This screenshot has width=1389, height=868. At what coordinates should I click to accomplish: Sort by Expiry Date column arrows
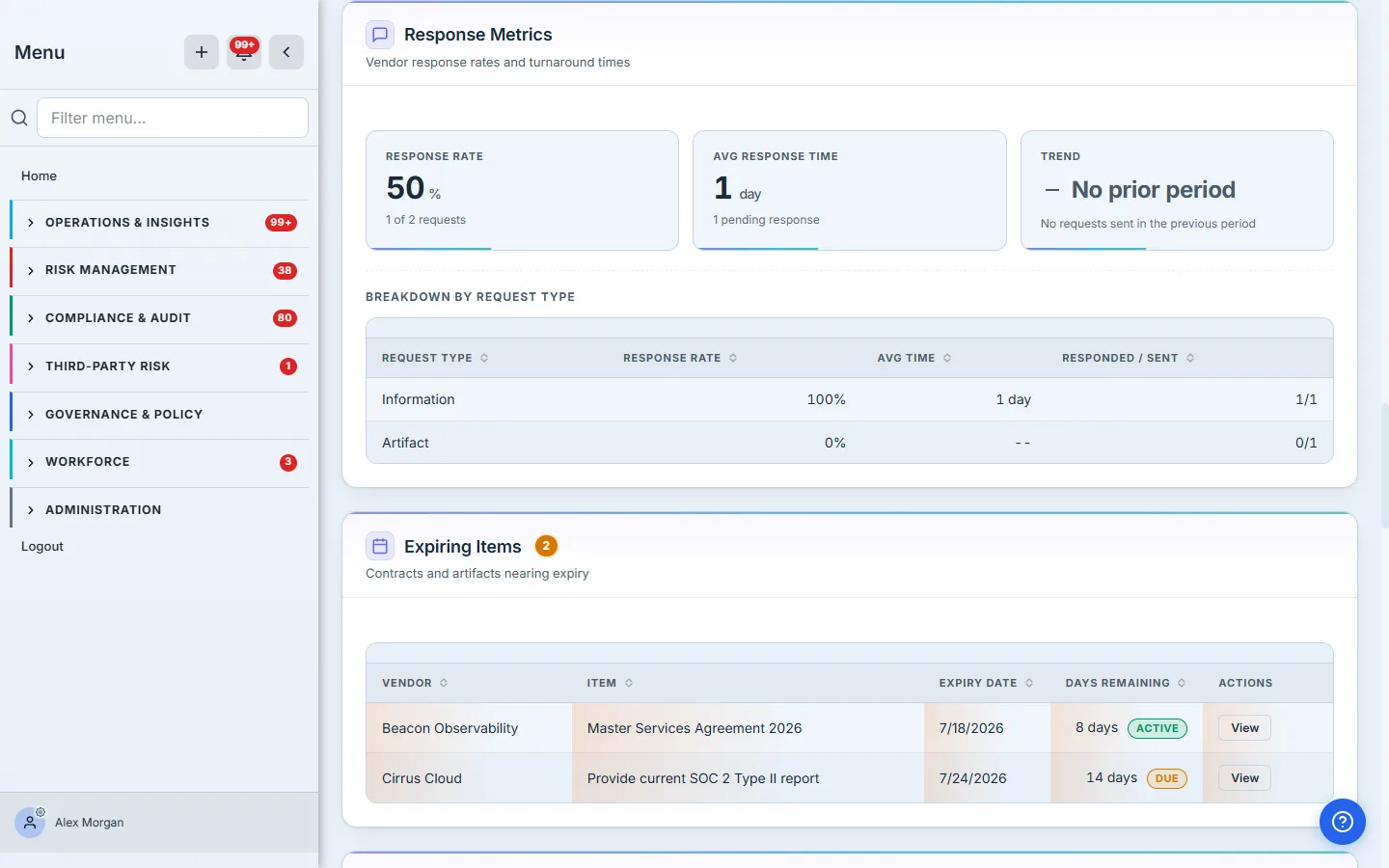point(1029,683)
